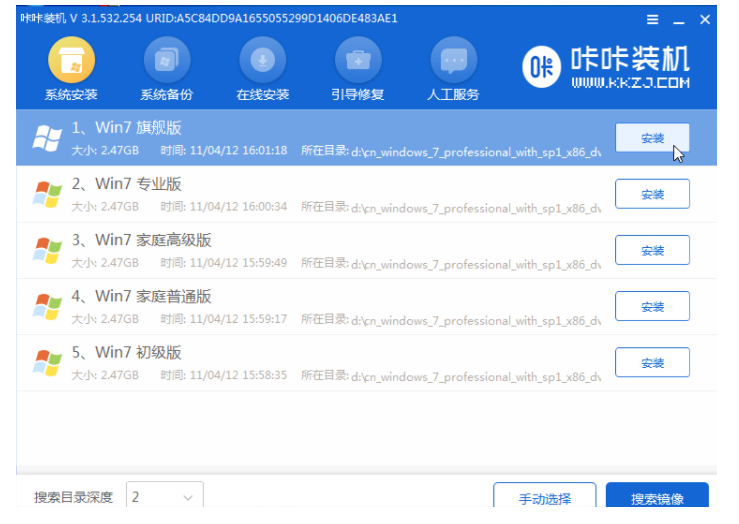Click the WWW.KKZJ.COM website text
The width and height of the screenshot is (739, 524).
(631, 83)
